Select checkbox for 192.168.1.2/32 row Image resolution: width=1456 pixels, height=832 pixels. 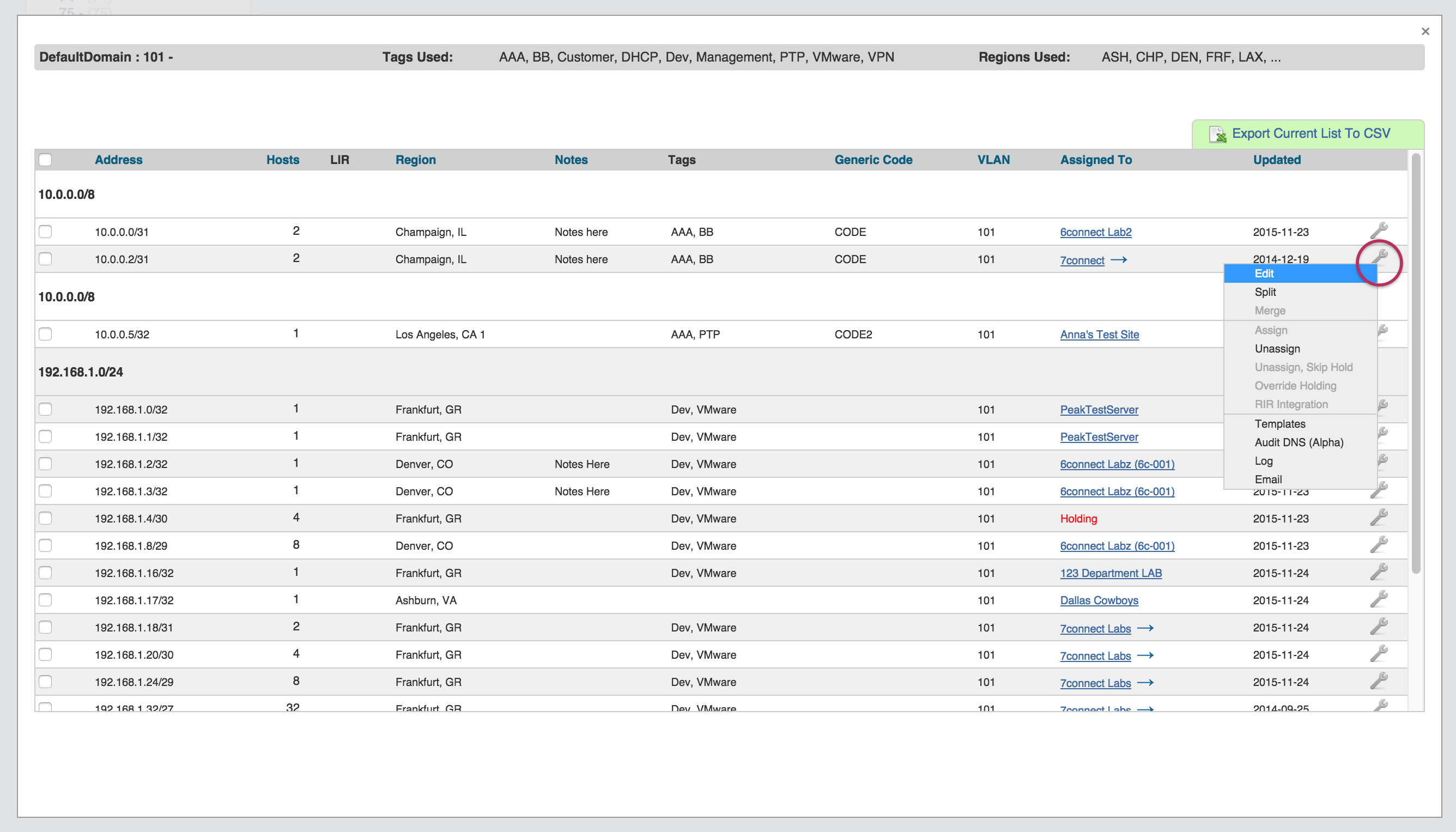(x=45, y=464)
